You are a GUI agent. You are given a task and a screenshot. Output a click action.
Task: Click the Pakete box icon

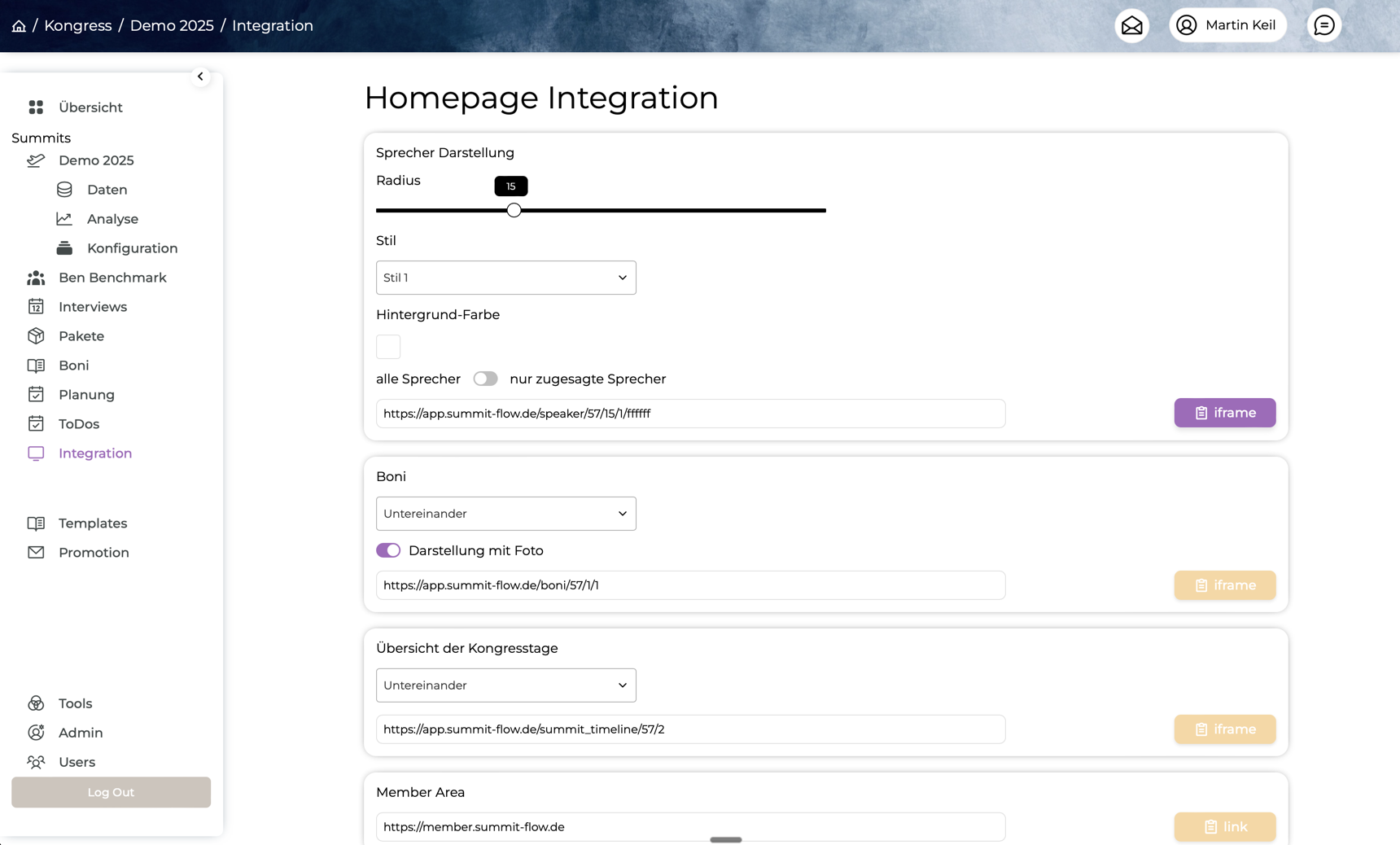(36, 336)
